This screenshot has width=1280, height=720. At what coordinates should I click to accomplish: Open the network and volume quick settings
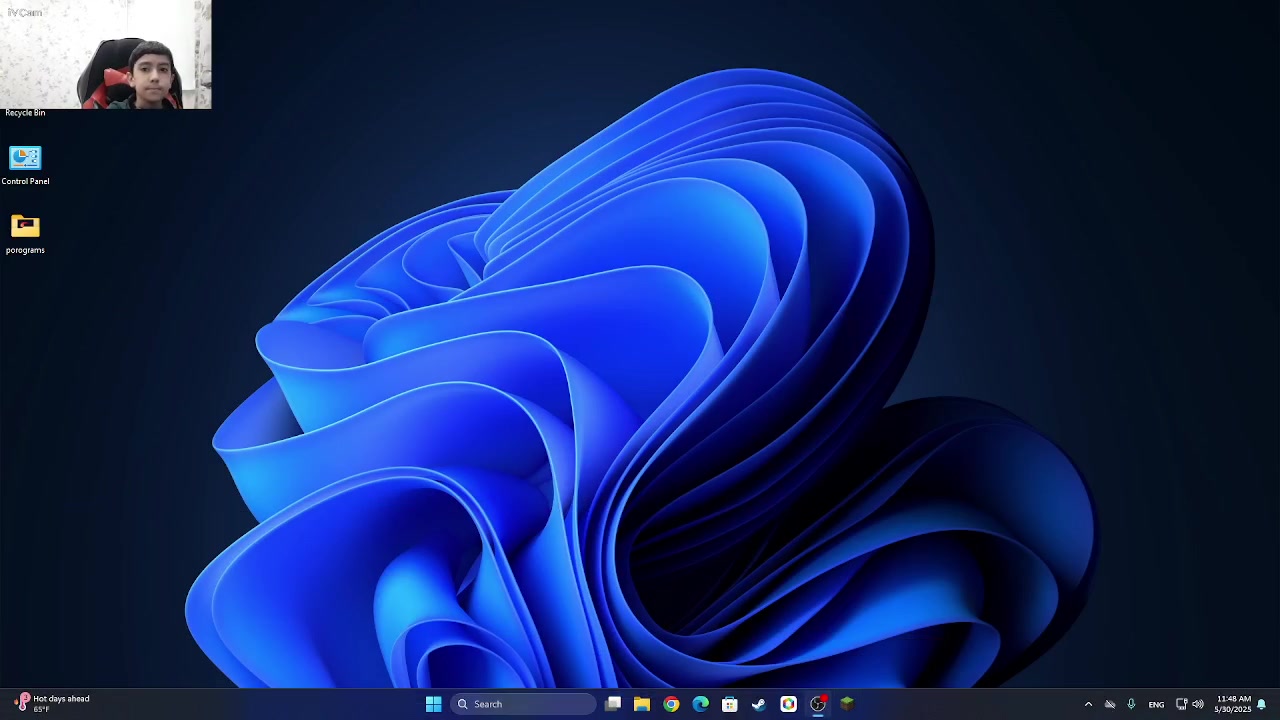pos(1189,704)
